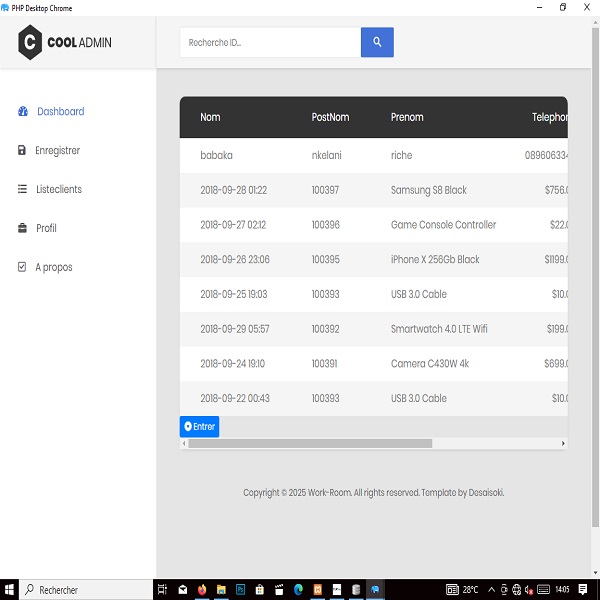Viewport: 600px width, 600px height.
Task: Click the Nom column header
Action: pyautogui.click(x=210, y=117)
